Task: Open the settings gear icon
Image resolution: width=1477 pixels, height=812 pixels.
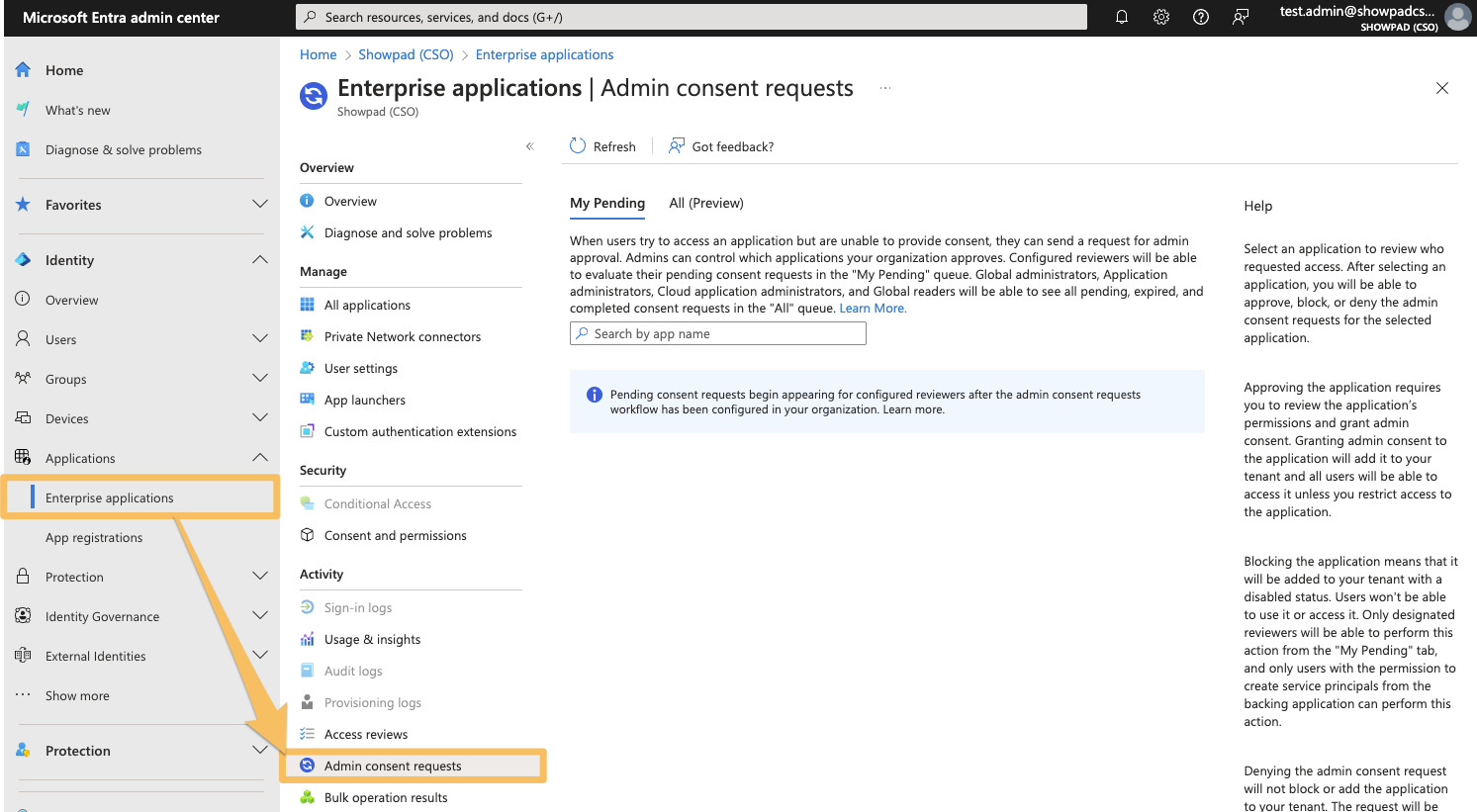Action: [1161, 17]
